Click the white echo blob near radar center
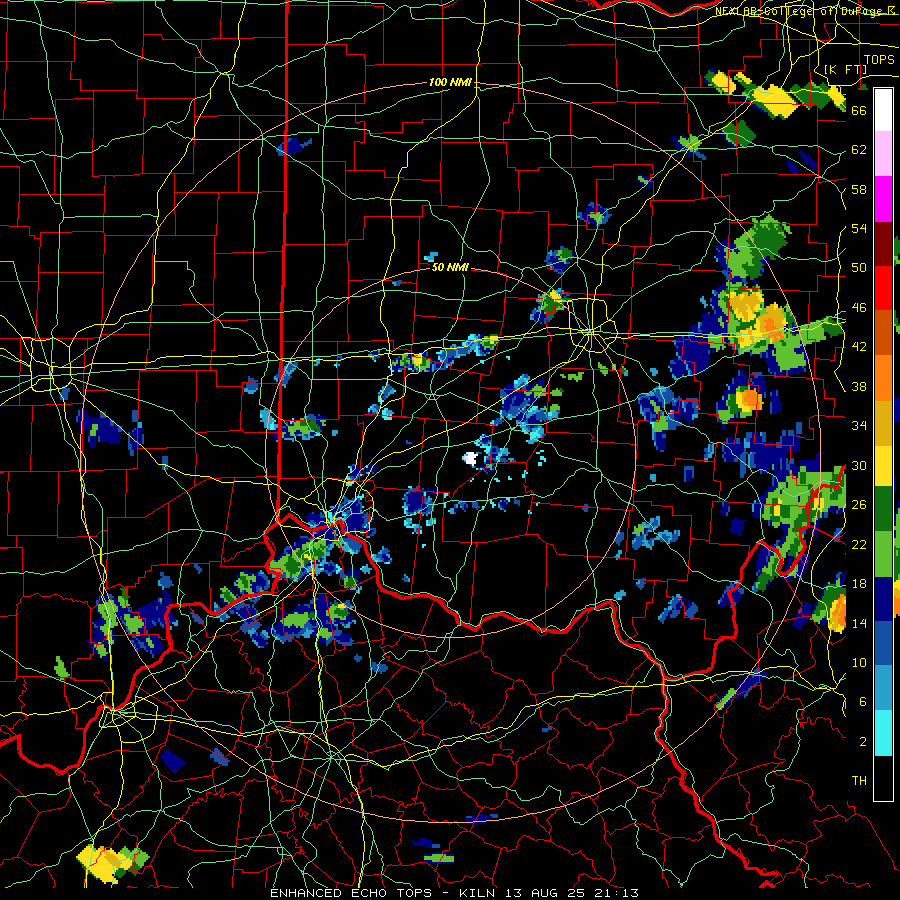 point(470,458)
